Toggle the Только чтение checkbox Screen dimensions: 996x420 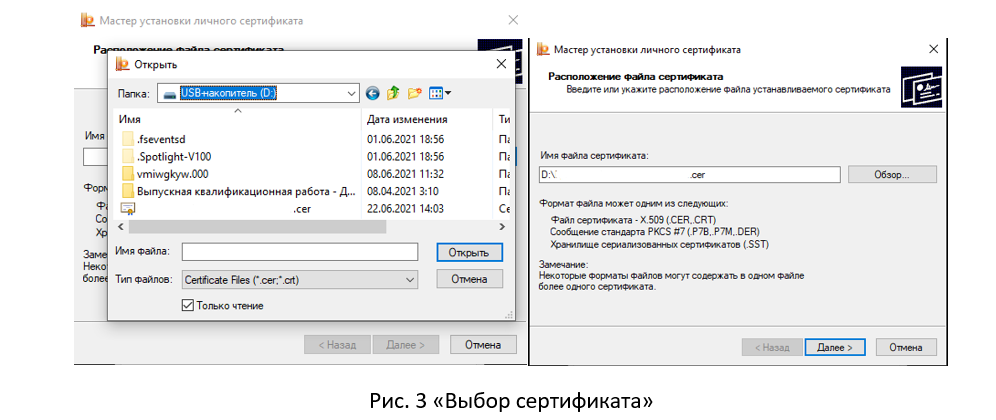tap(187, 305)
